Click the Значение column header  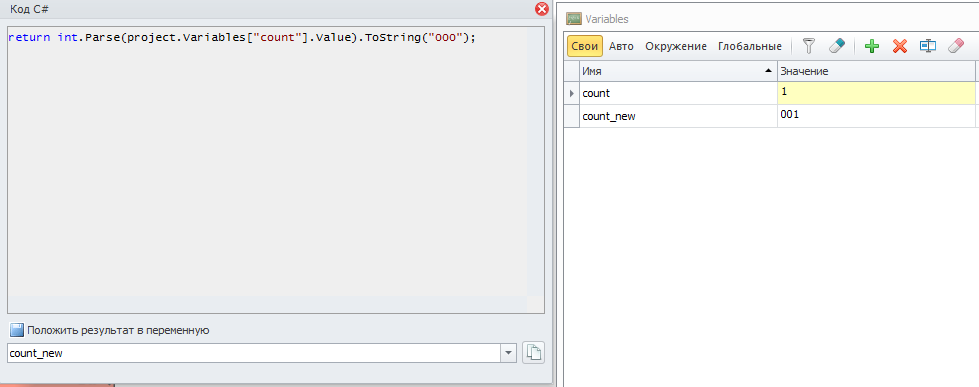876,71
